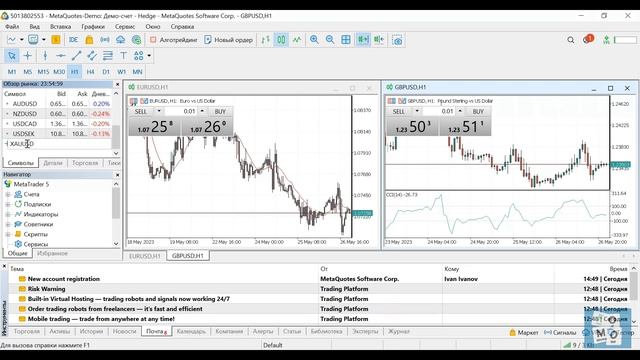Open the Графики menu
The height and width of the screenshot is (360, 640).
tap(93, 27)
